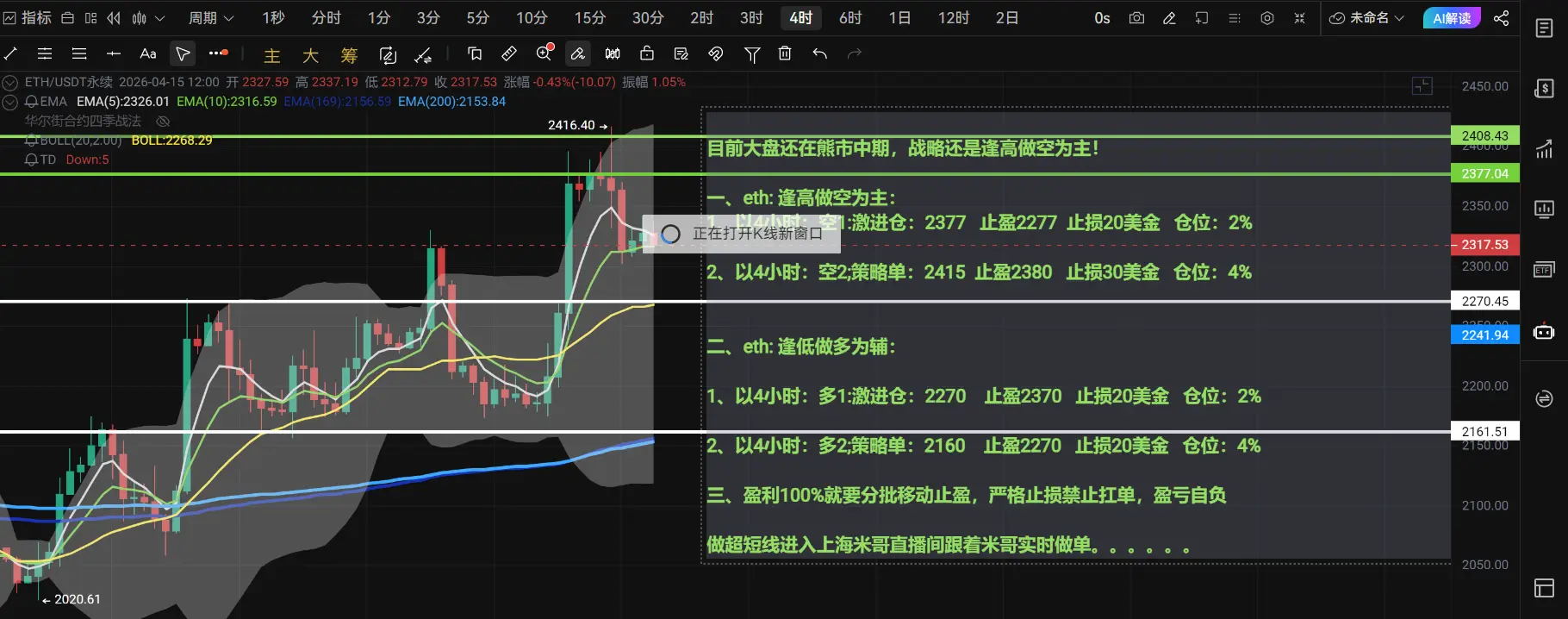This screenshot has height=619, width=1568.
Task: Click the undo arrow
Action: (x=819, y=53)
